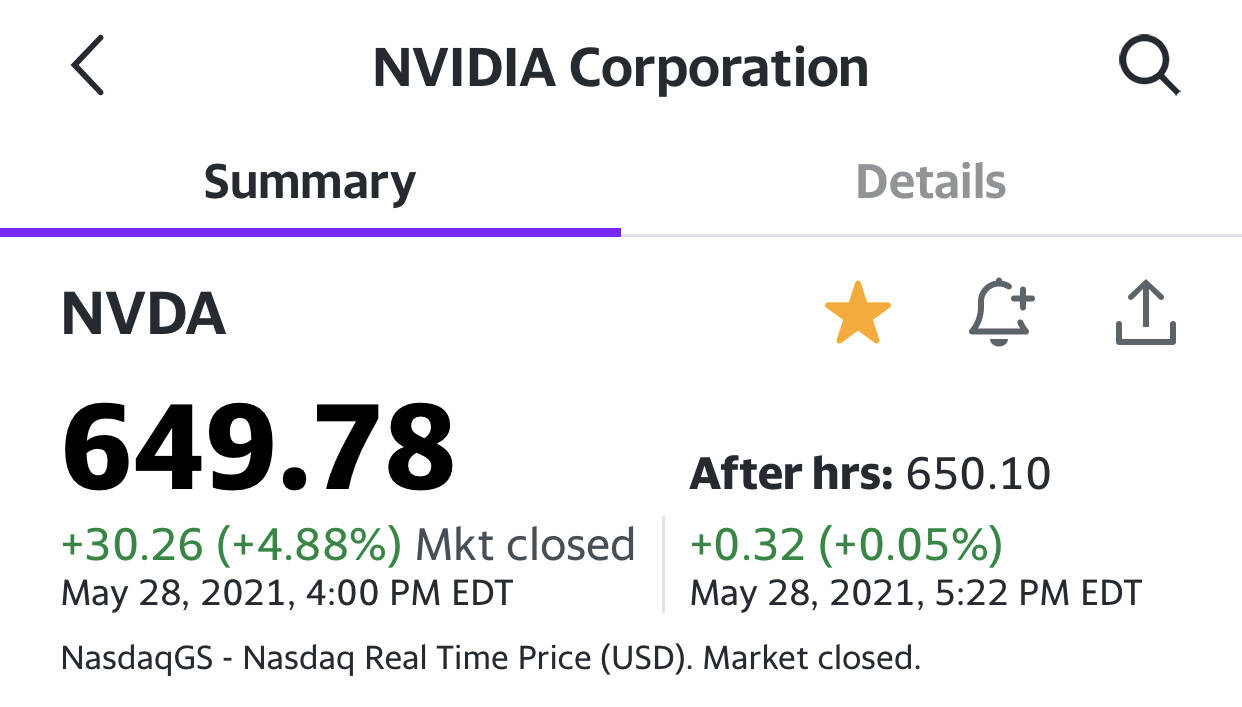This screenshot has width=1242, height=707.
Task: Tap the May 28, 2021, 5:22 PM EDT timestamp
Action: [x=916, y=593]
